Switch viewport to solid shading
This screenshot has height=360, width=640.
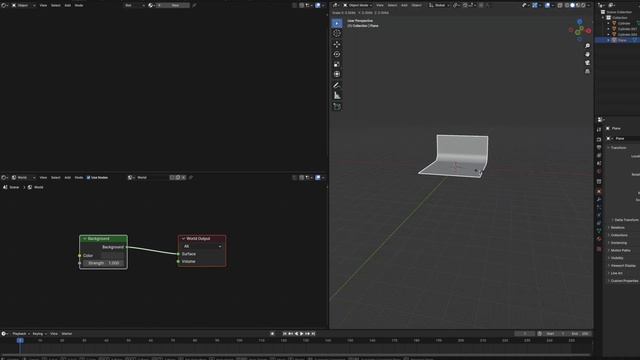coord(572,5)
